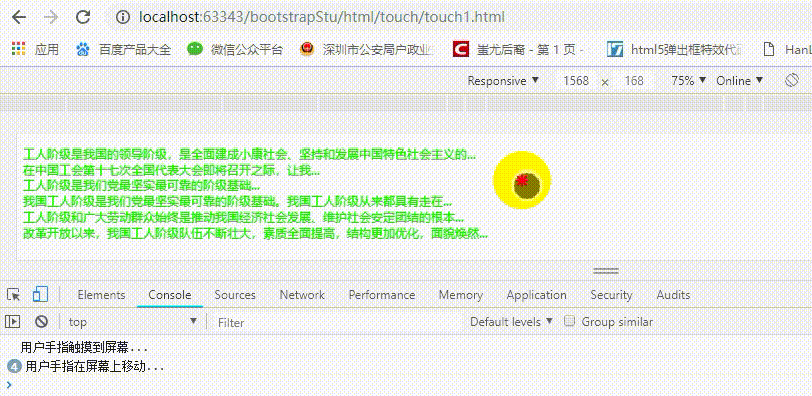Open the 微信公众平台 bookmark
This screenshot has width=812, height=396.
(x=235, y=50)
